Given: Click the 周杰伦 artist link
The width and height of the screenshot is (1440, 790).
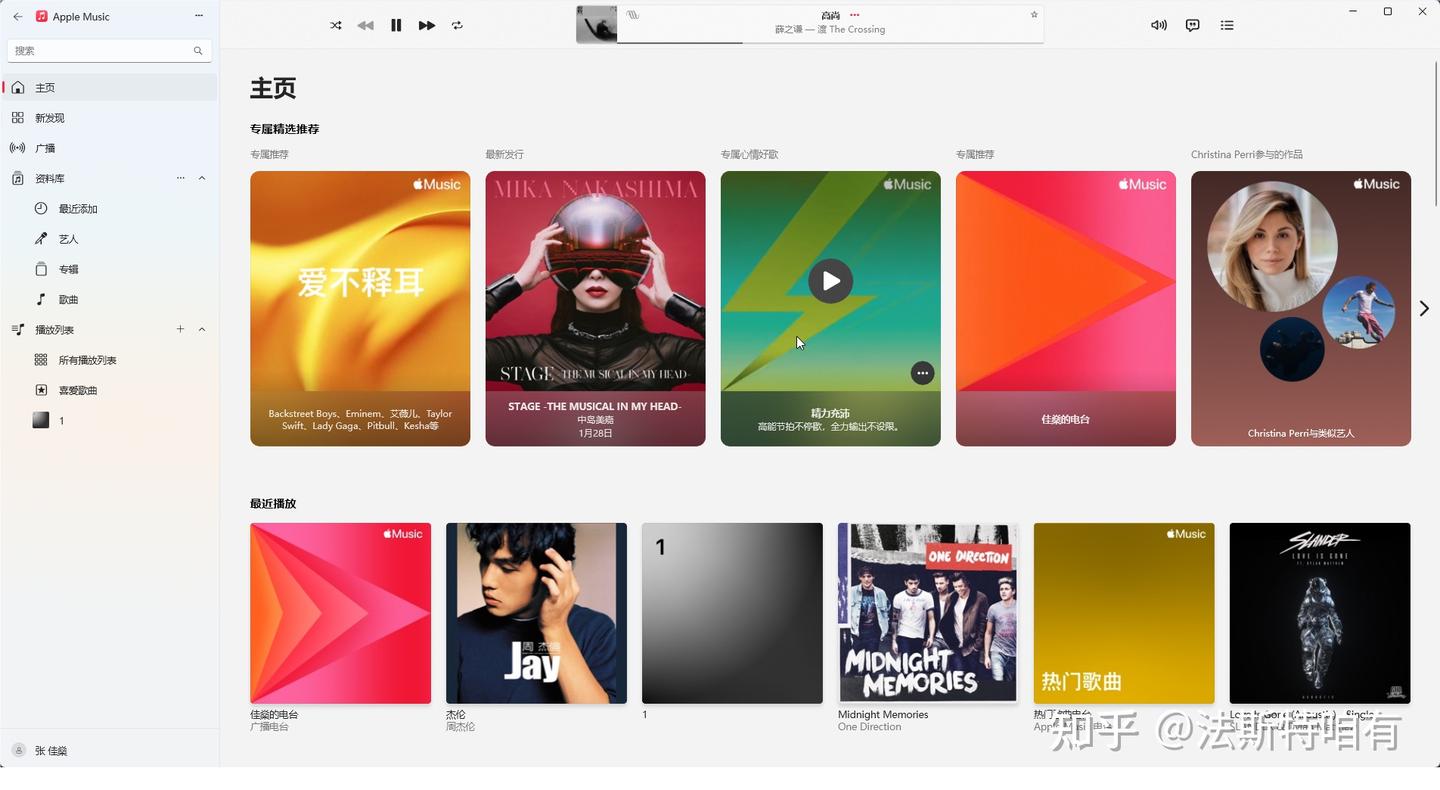Looking at the screenshot, I should pos(460,727).
